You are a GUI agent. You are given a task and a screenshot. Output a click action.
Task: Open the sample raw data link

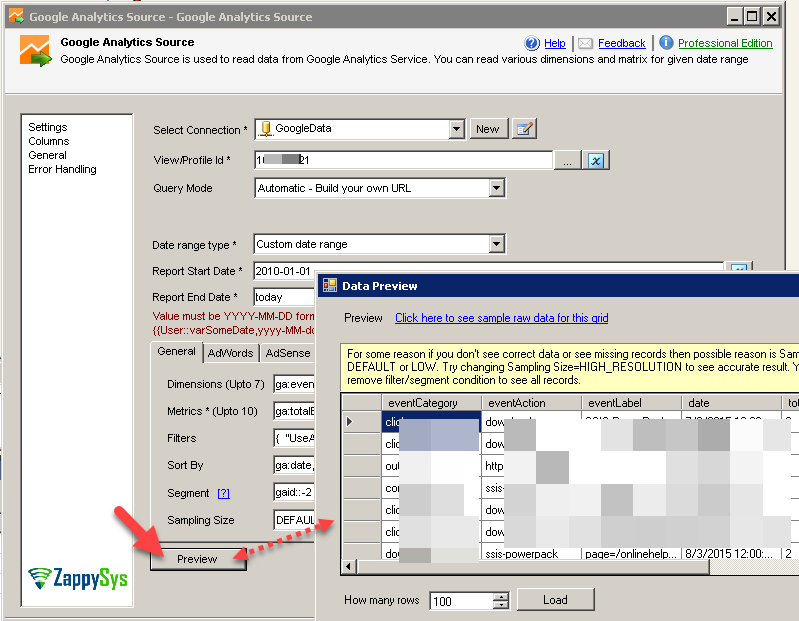[501, 318]
